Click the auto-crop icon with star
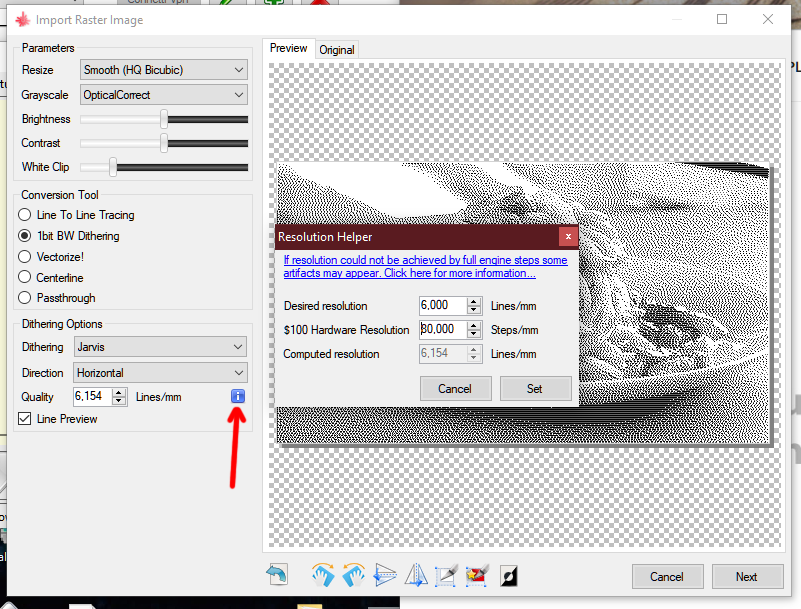 (x=477, y=575)
